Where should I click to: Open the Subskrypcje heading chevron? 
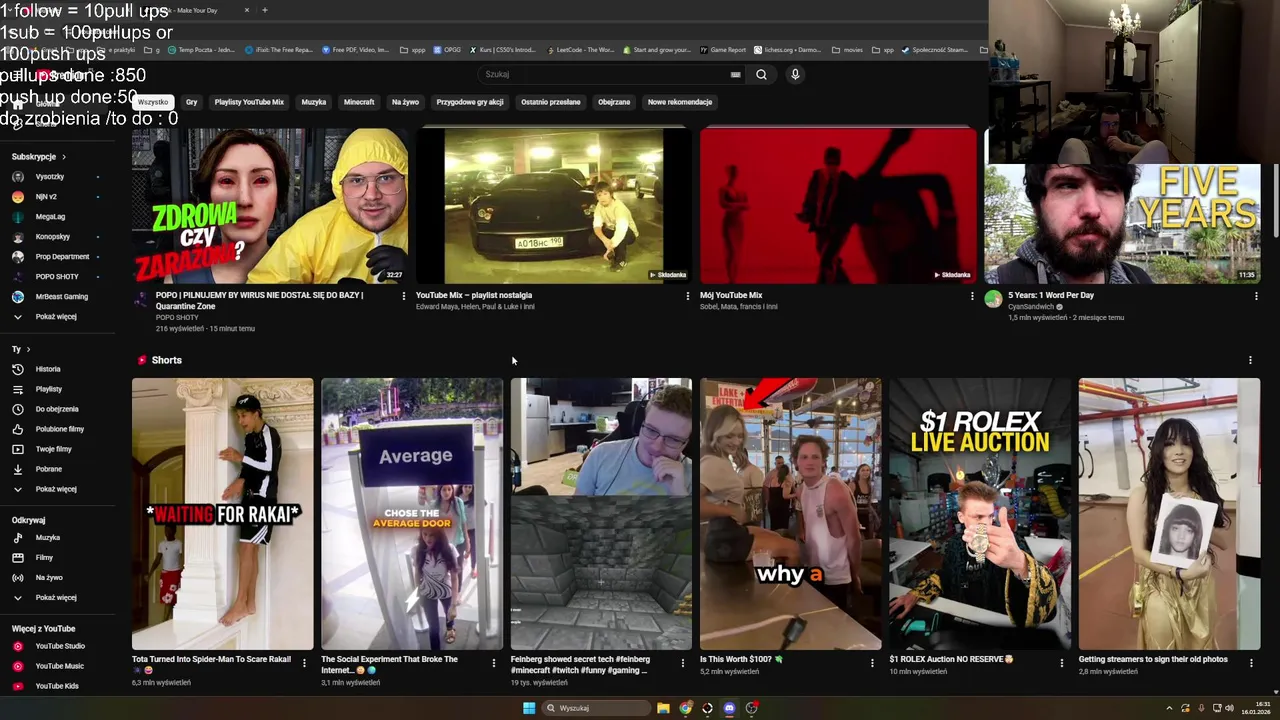tap(64, 157)
